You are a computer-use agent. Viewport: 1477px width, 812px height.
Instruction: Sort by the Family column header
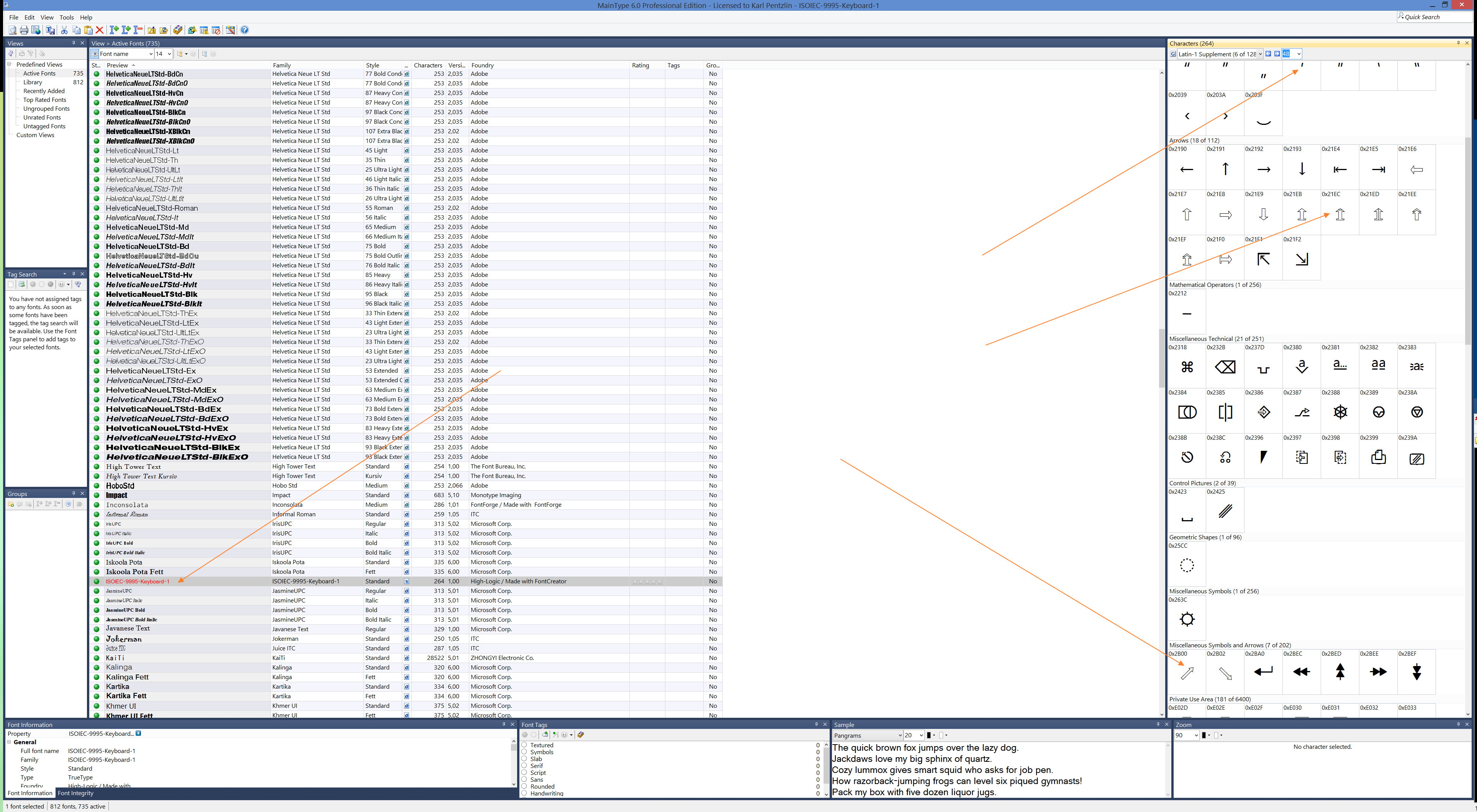pos(317,65)
